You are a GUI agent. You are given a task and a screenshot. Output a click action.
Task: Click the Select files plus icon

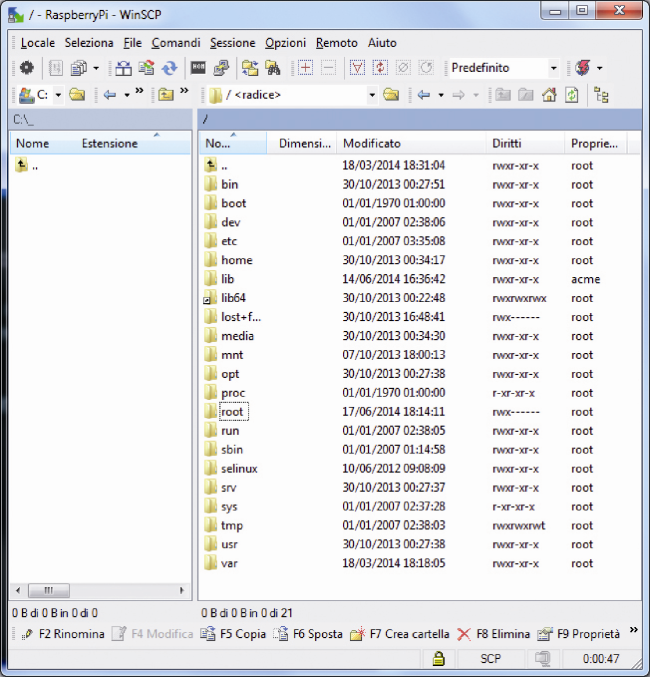point(305,68)
